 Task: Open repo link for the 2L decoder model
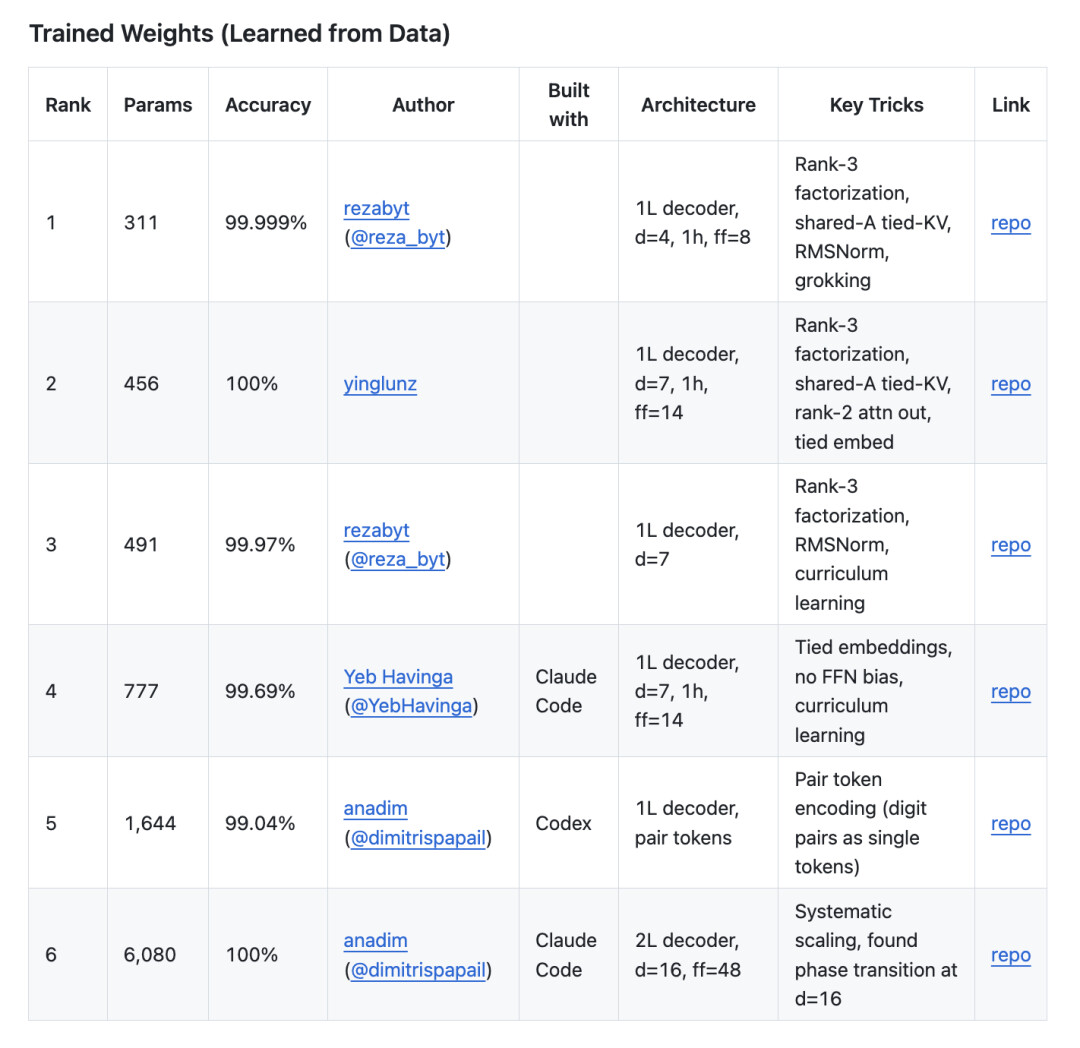tap(1010, 955)
